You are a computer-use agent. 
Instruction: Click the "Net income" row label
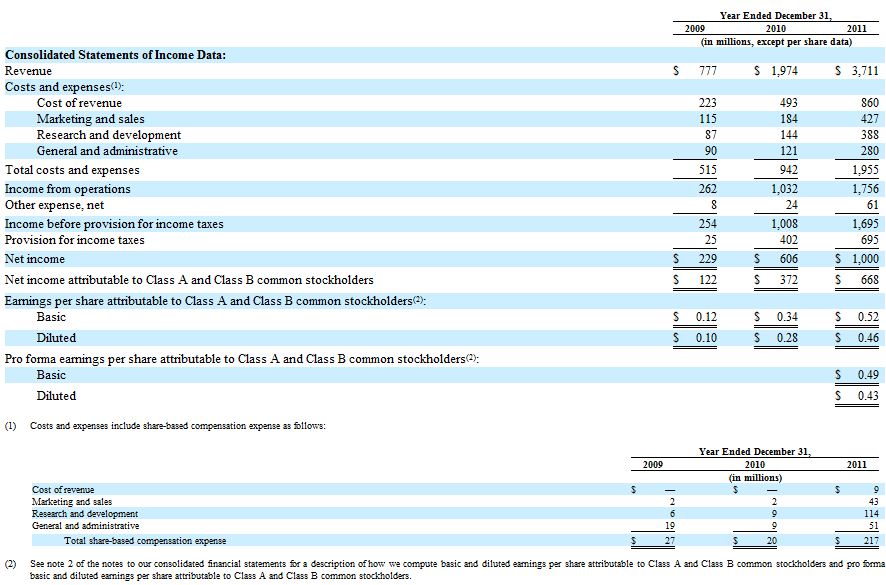(x=35, y=259)
